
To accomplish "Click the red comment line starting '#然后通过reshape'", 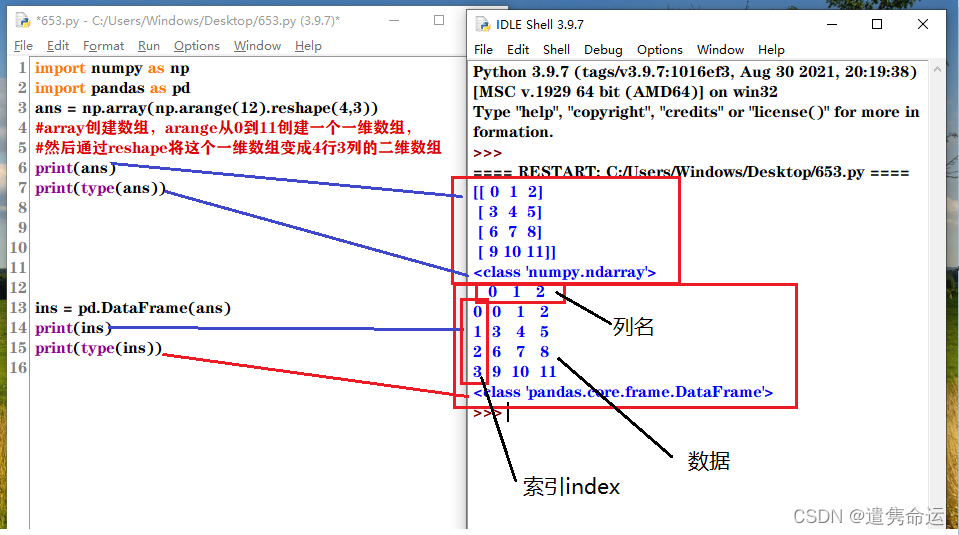I will (x=238, y=148).
